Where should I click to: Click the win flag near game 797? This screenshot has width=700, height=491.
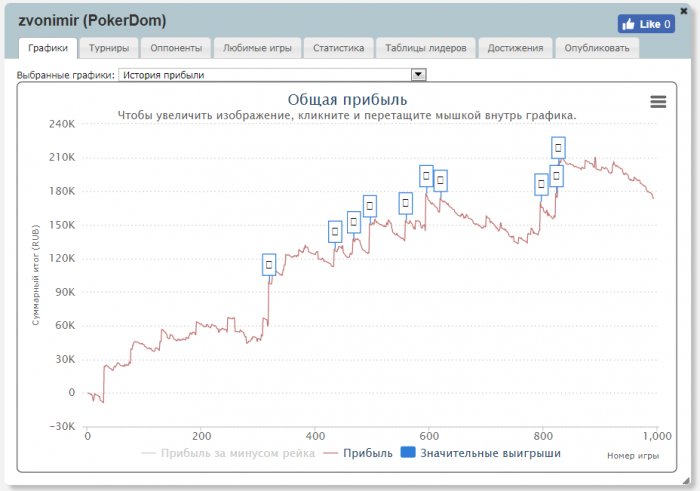pyautogui.click(x=542, y=184)
